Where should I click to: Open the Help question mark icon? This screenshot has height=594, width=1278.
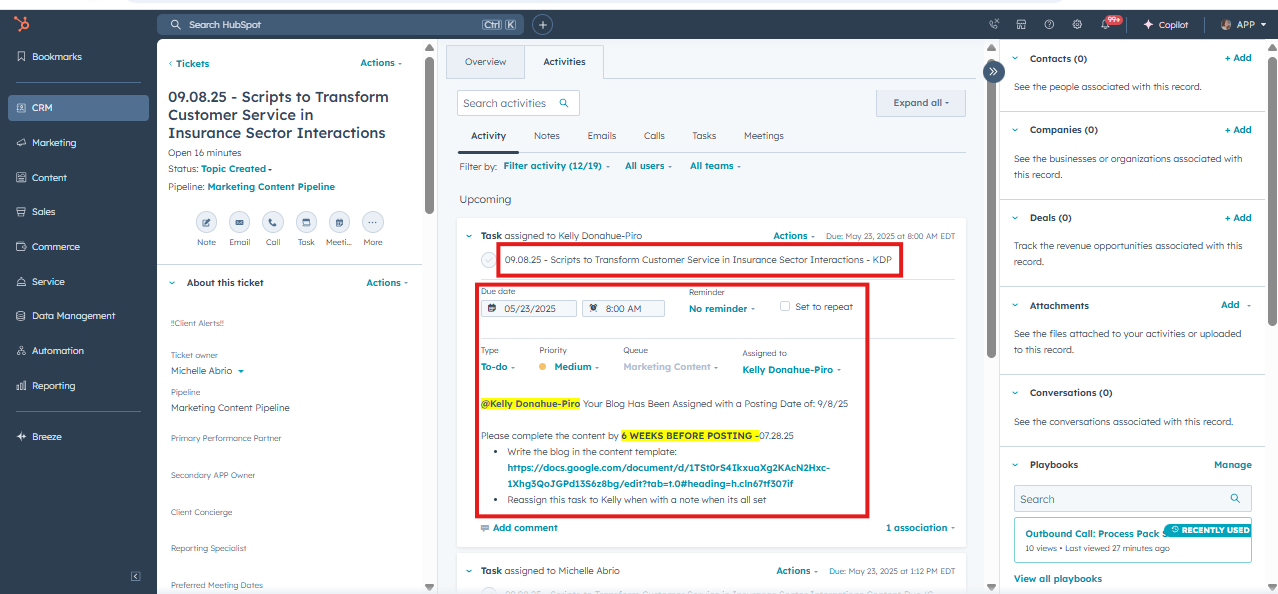pos(1049,24)
